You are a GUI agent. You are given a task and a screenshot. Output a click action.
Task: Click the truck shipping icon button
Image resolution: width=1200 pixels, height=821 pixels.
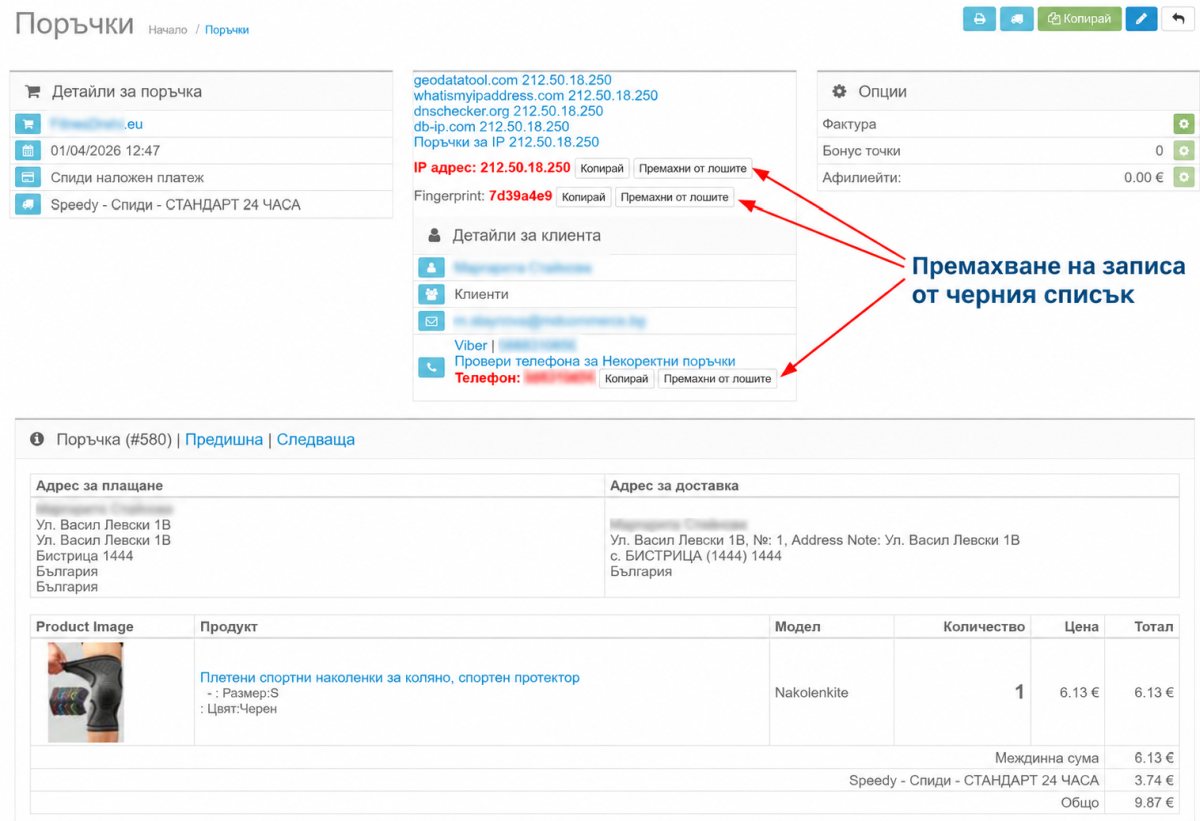pos(1017,19)
